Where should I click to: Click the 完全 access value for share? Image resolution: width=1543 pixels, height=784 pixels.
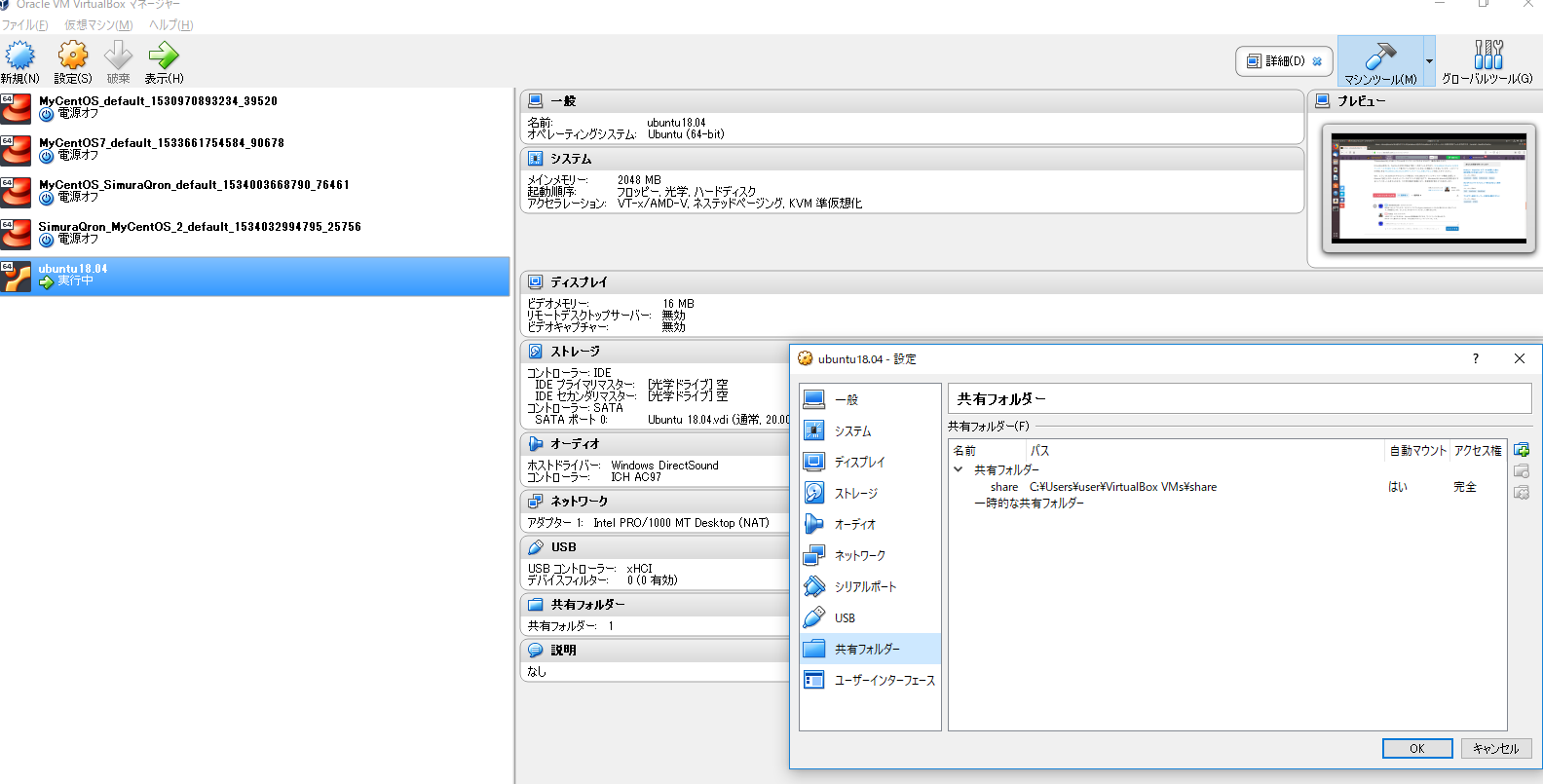1465,487
